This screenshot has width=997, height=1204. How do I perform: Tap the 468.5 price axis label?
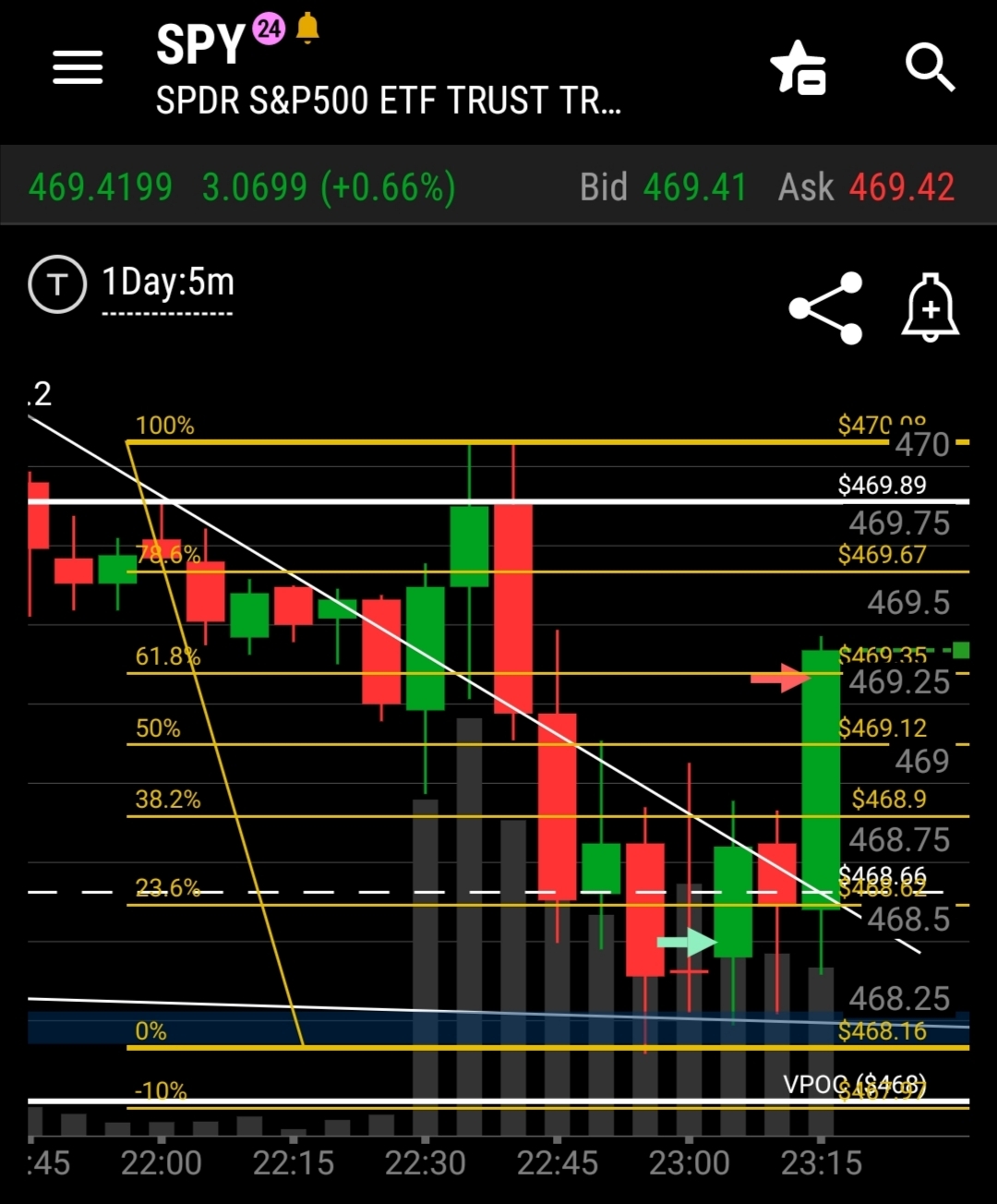pyautogui.click(x=908, y=920)
